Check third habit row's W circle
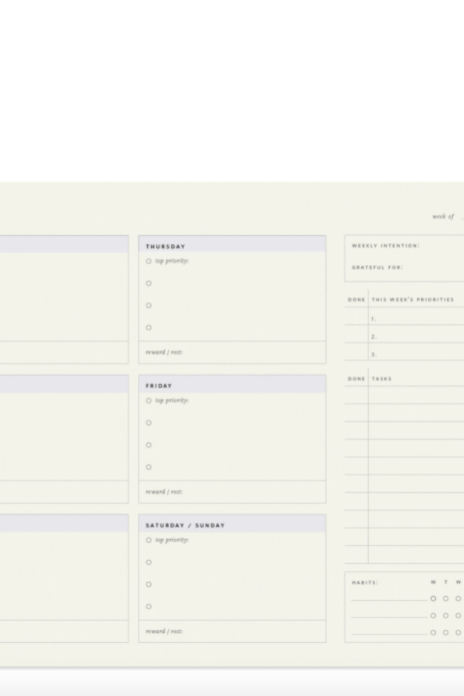The image size is (464, 696). pos(458,633)
